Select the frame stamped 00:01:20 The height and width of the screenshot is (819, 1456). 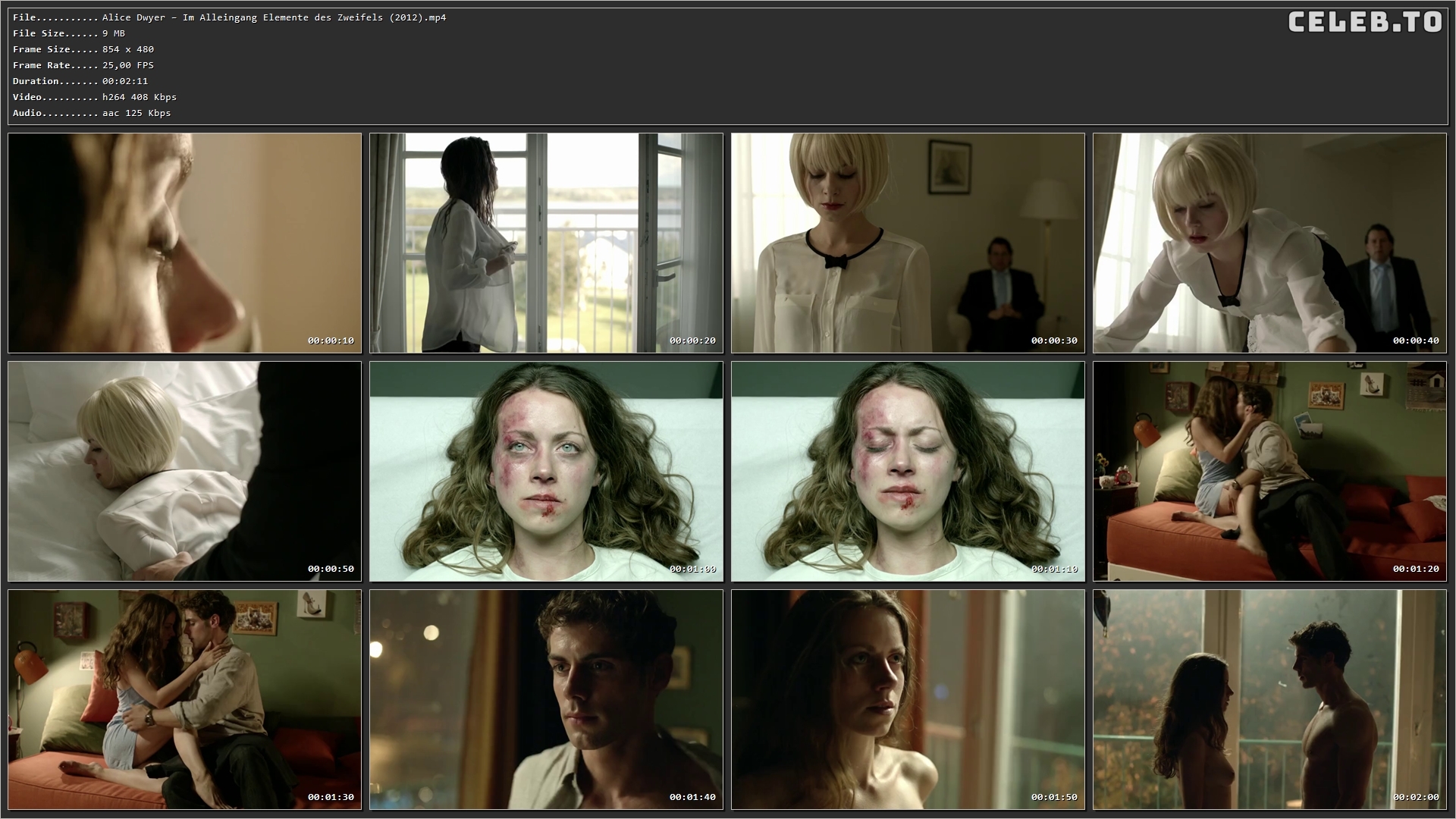point(1269,471)
